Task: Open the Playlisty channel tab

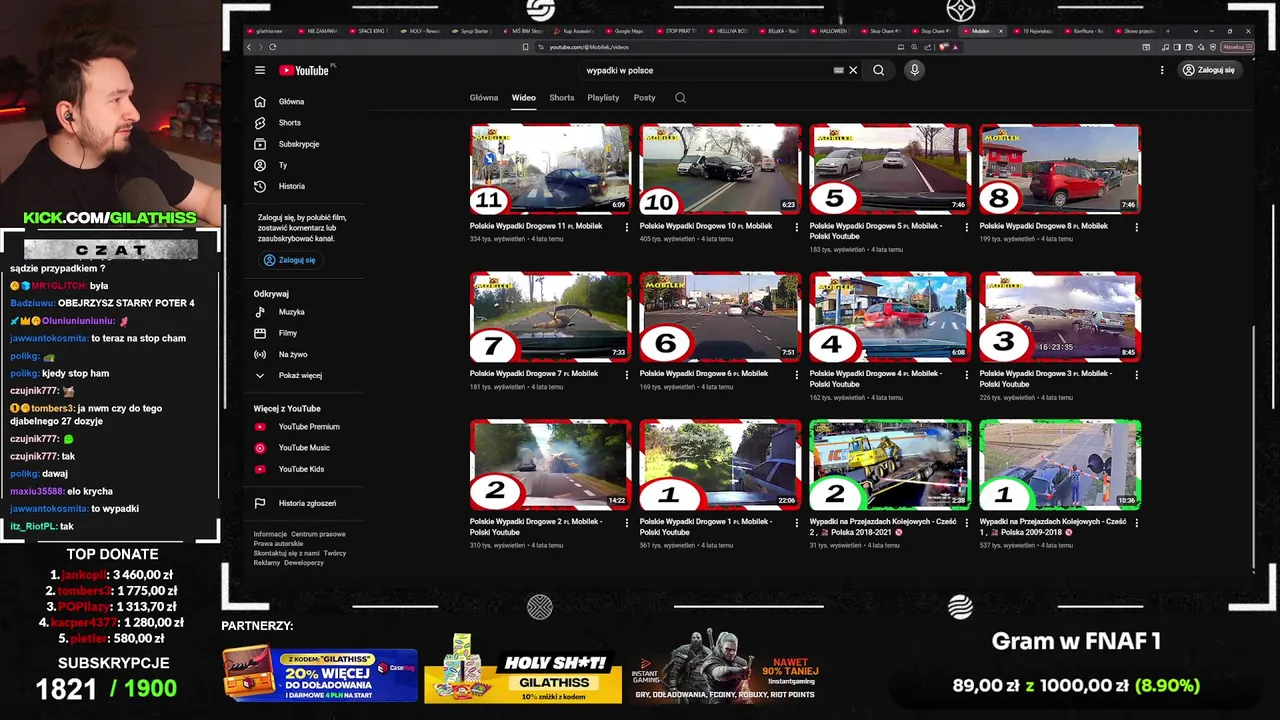Action: (603, 98)
